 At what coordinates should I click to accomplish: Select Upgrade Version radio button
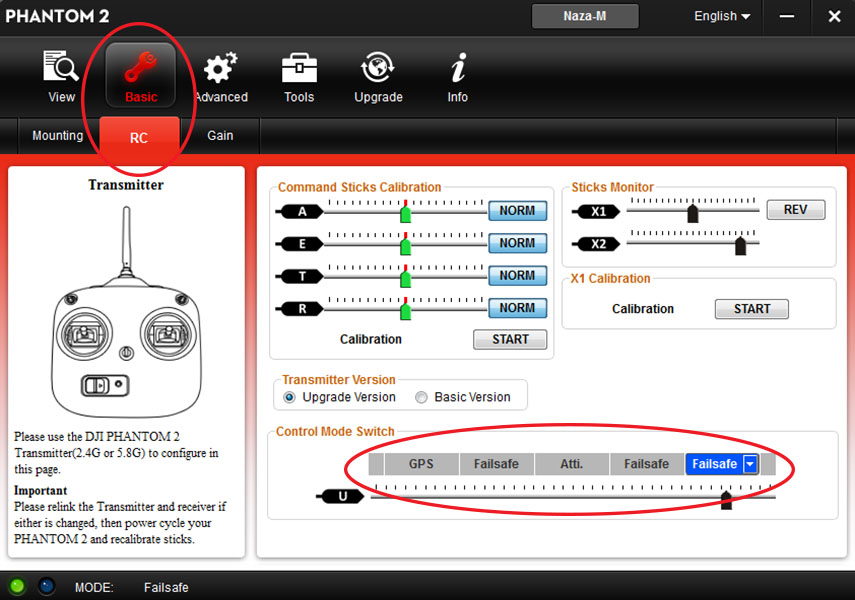(x=290, y=397)
